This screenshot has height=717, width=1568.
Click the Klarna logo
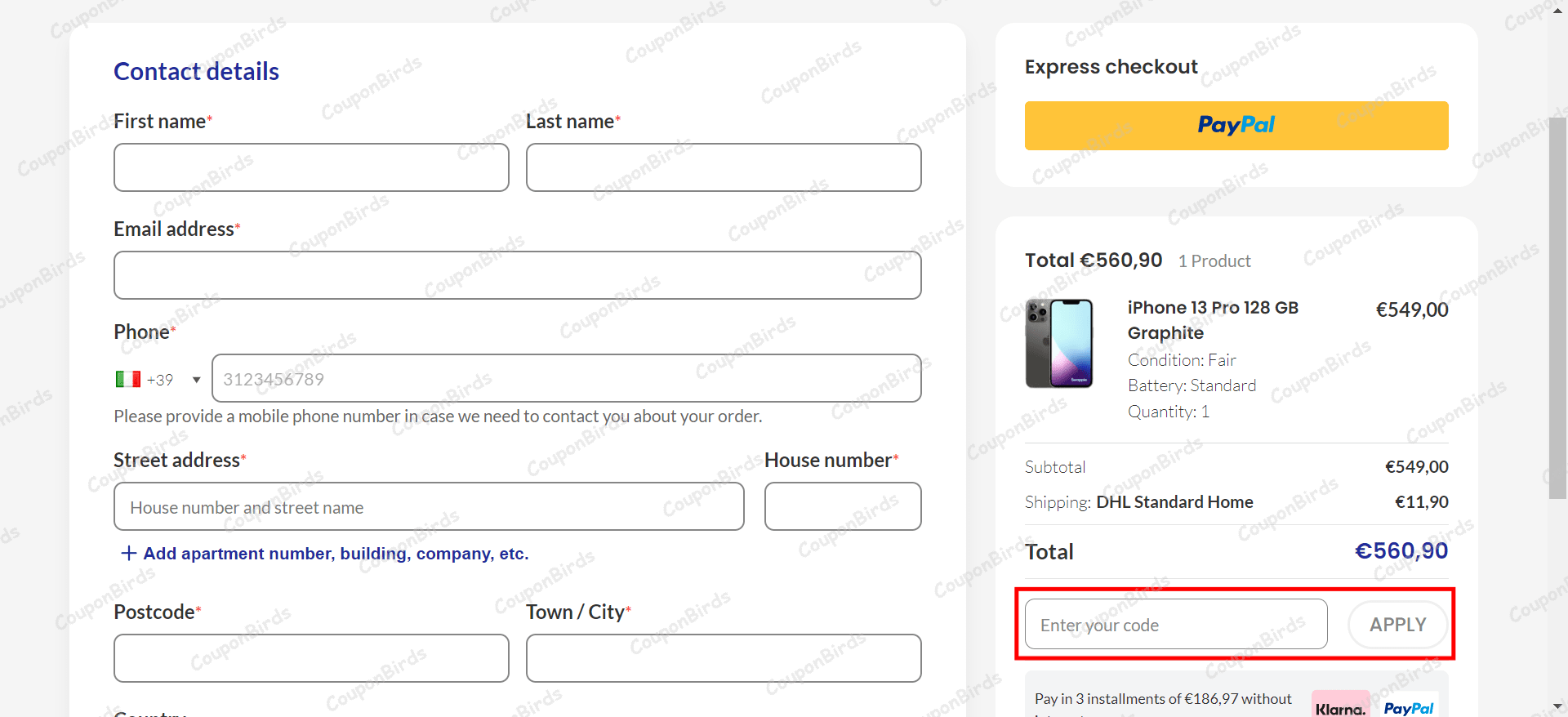(x=1339, y=706)
